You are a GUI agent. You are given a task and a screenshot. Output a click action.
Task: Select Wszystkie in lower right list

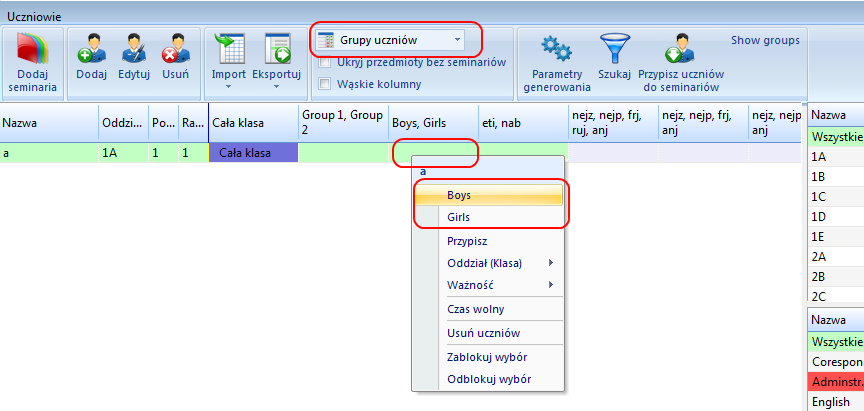pyautogui.click(x=836, y=341)
